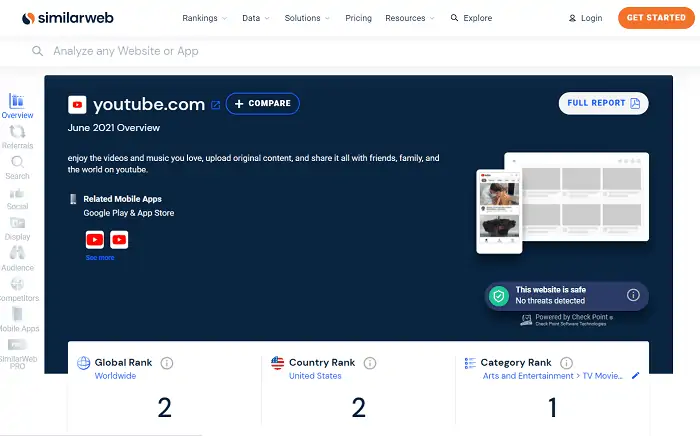Open the Explore menu item
The height and width of the screenshot is (436, 700).
pos(471,18)
